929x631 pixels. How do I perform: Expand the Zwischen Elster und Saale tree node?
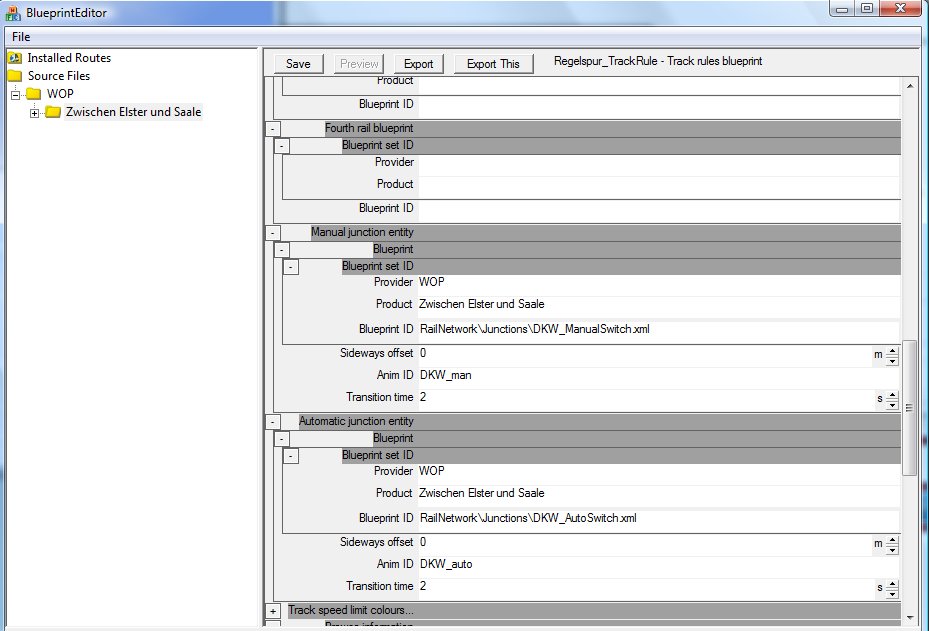[x=35, y=113]
